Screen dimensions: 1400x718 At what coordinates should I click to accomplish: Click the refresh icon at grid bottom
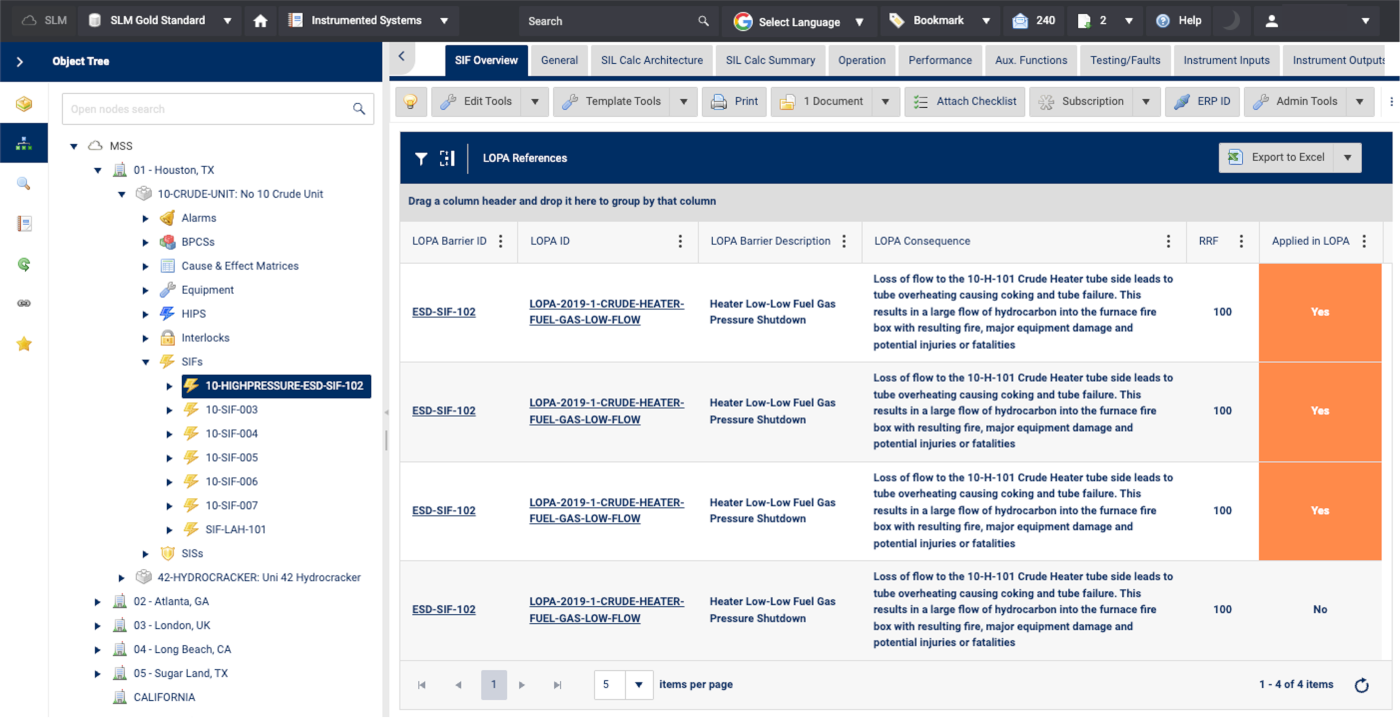[1361, 685]
